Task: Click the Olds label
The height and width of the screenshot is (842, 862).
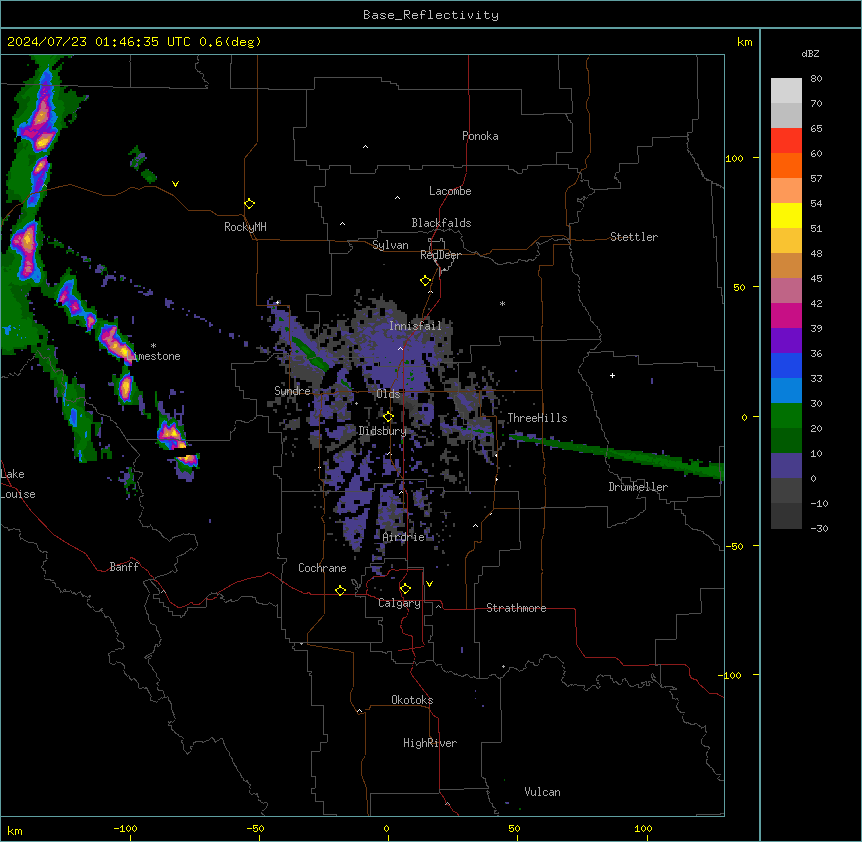Action: (x=388, y=394)
